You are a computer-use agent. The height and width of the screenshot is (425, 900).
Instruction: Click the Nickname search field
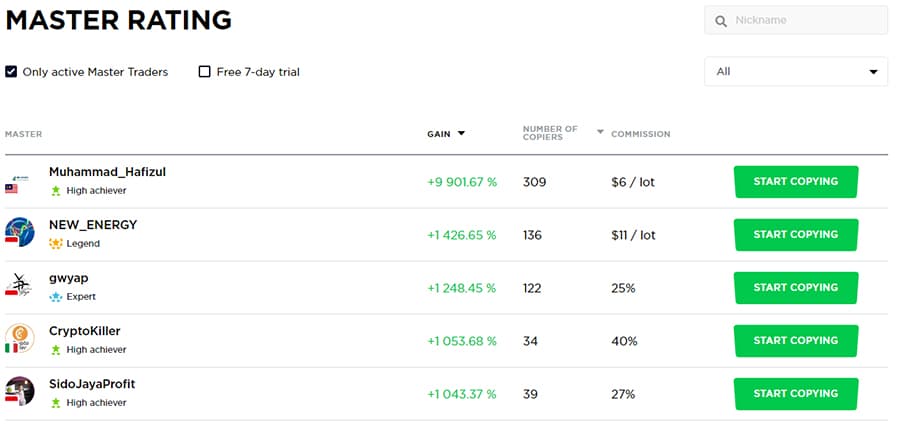point(805,20)
